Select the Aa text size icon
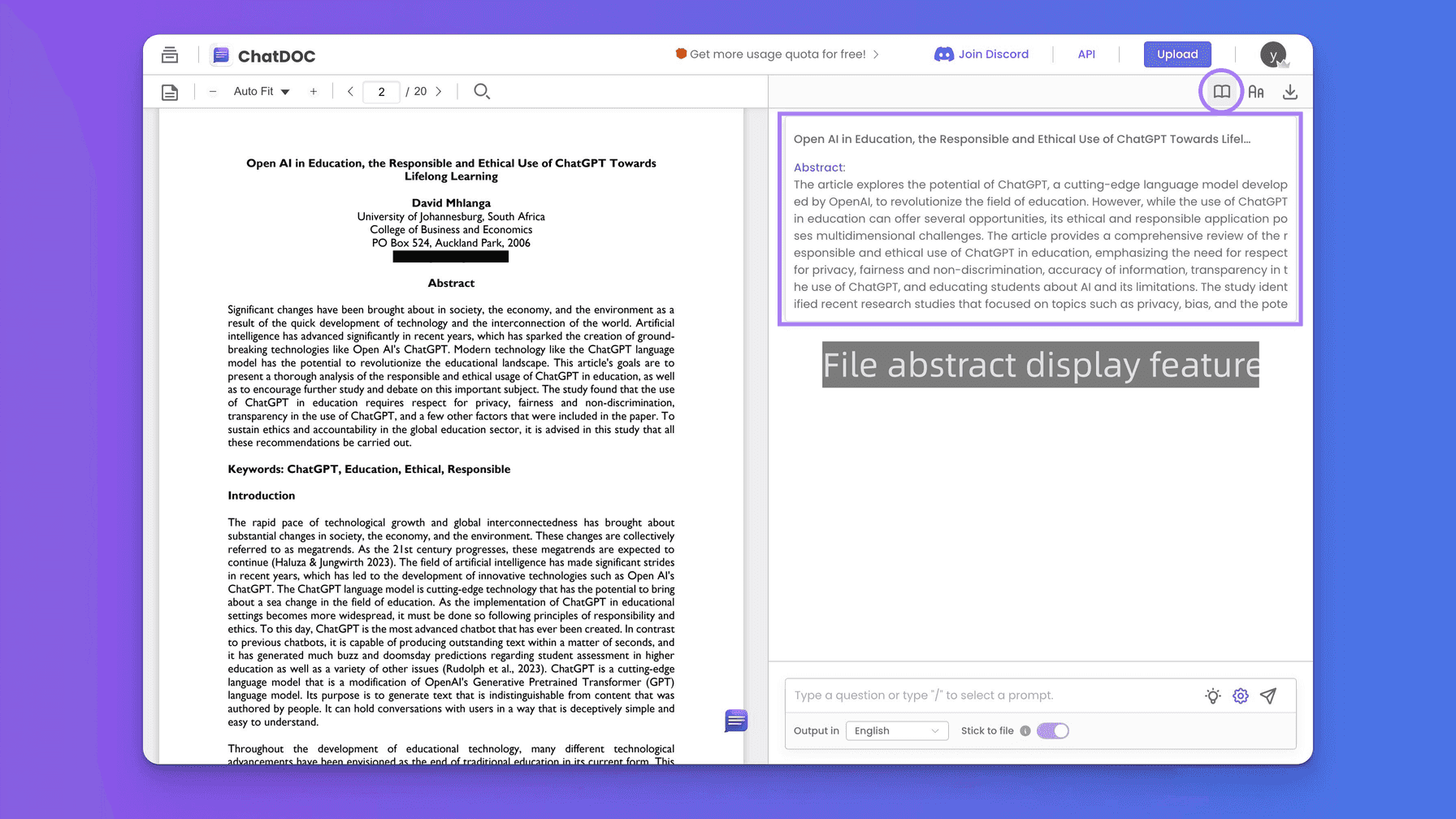Image resolution: width=1456 pixels, height=819 pixels. [1255, 91]
